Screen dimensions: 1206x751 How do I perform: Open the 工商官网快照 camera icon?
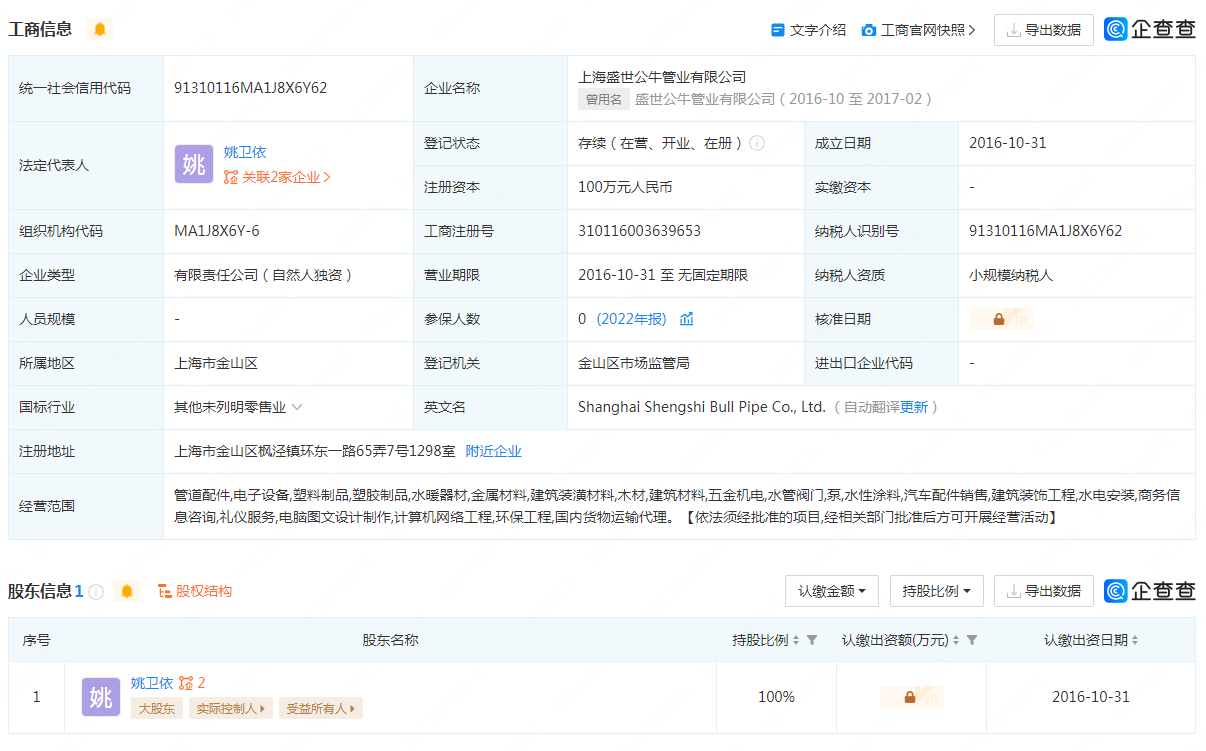869,30
